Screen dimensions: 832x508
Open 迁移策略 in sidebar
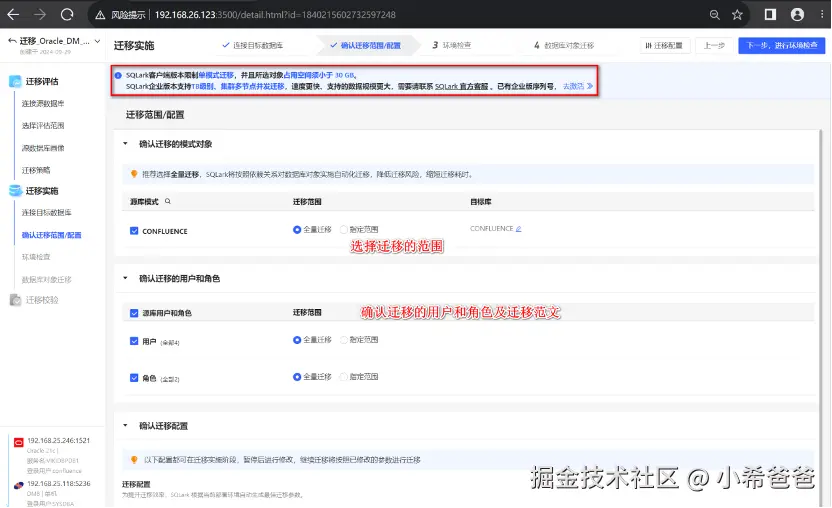[36, 170]
